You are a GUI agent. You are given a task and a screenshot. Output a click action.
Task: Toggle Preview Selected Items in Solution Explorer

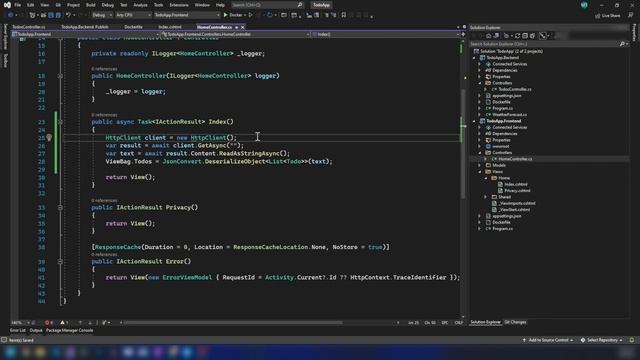[542, 36]
